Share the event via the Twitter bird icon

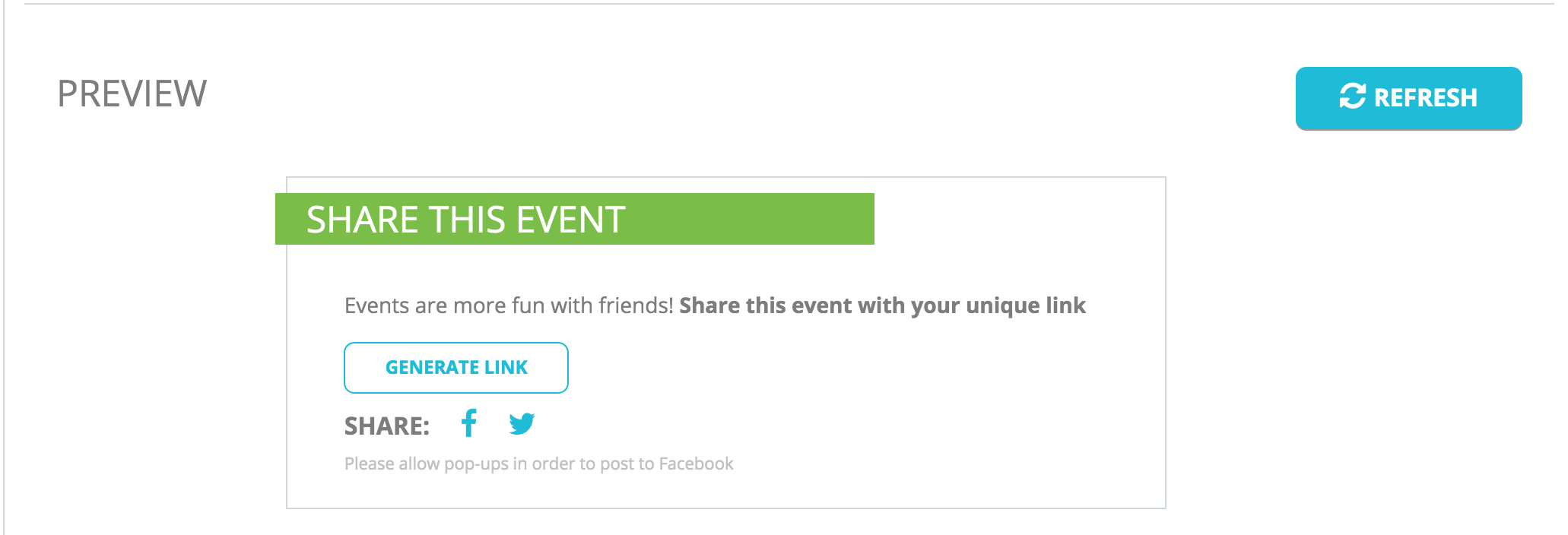pos(522,423)
